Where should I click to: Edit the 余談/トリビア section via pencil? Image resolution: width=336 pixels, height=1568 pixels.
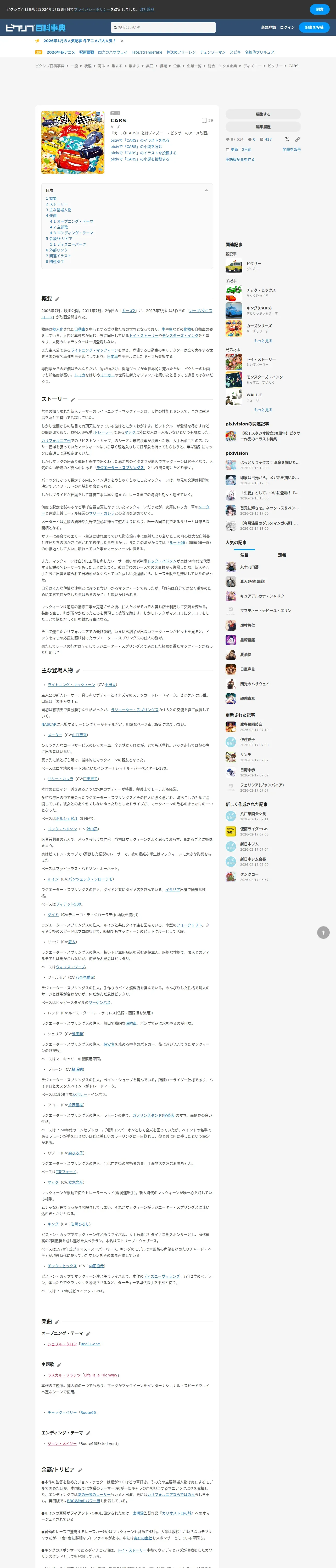click(80, 1470)
